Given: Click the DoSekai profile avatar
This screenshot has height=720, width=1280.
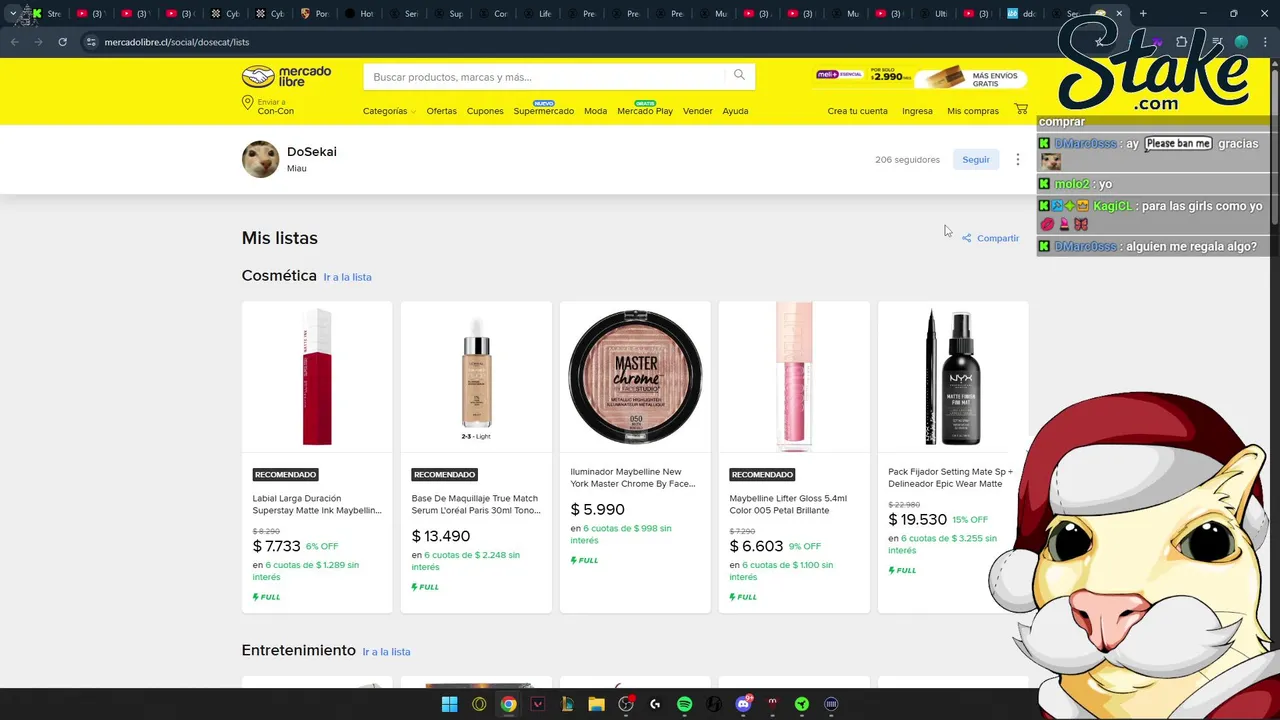Looking at the screenshot, I should [x=260, y=159].
